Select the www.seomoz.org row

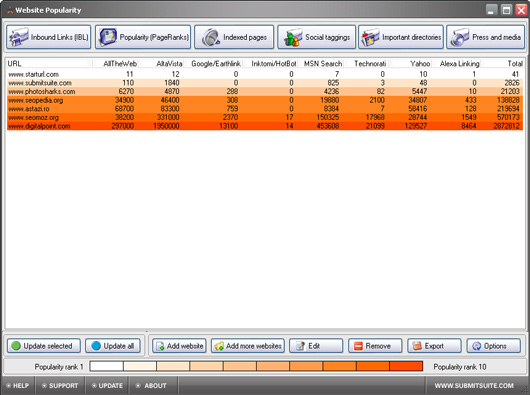(265, 117)
